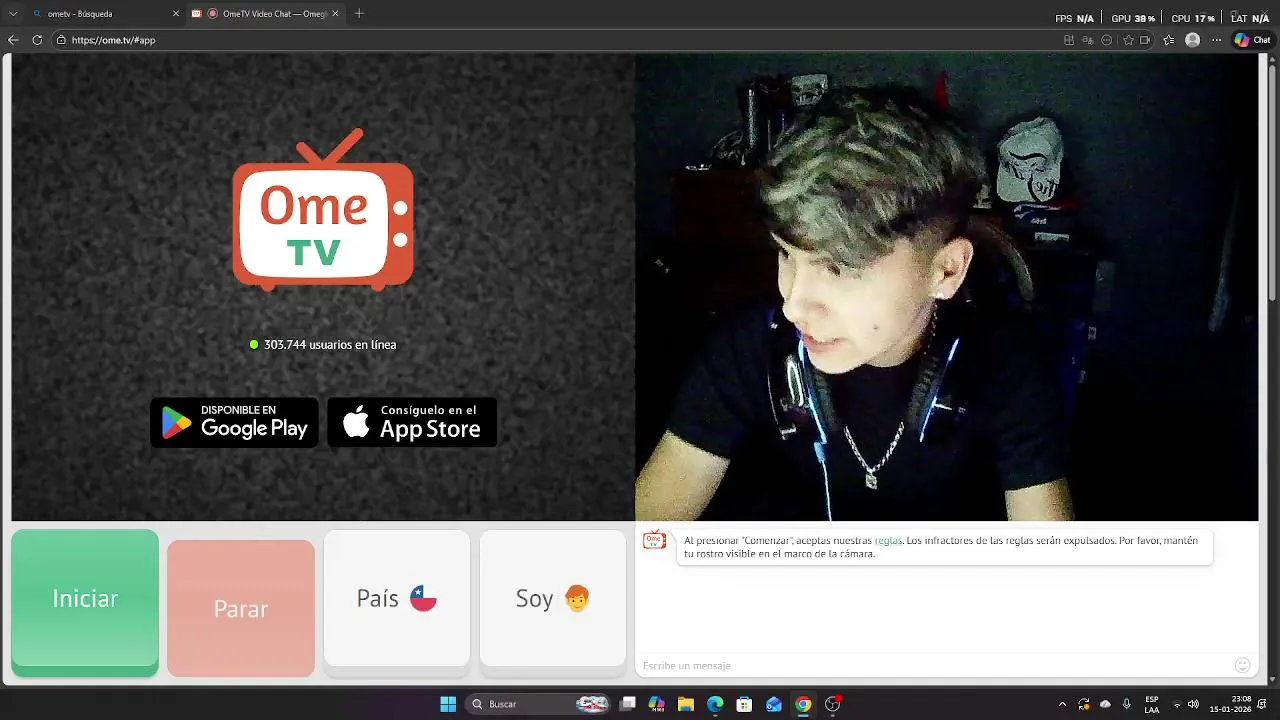Click the FPS N/A overlay reading
Image resolution: width=1280 pixels, height=720 pixels.
pyautogui.click(x=1075, y=18)
